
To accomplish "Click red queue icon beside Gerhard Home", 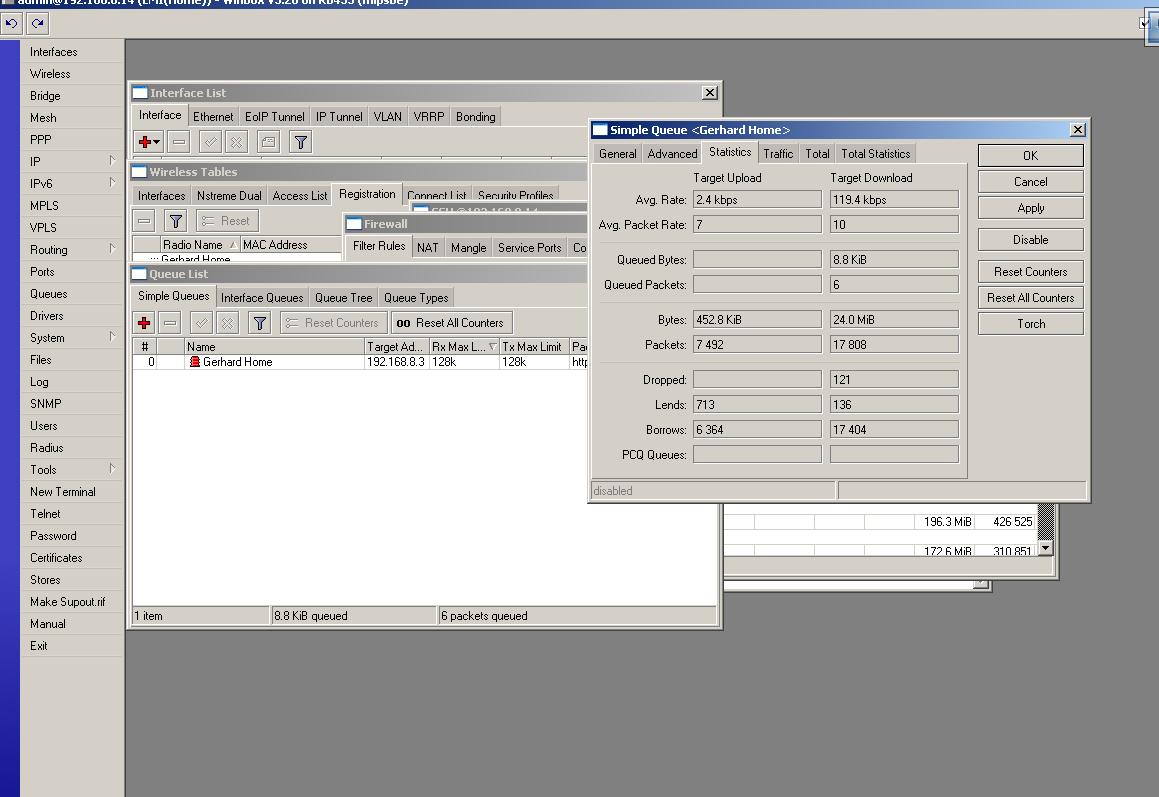I will pos(195,362).
